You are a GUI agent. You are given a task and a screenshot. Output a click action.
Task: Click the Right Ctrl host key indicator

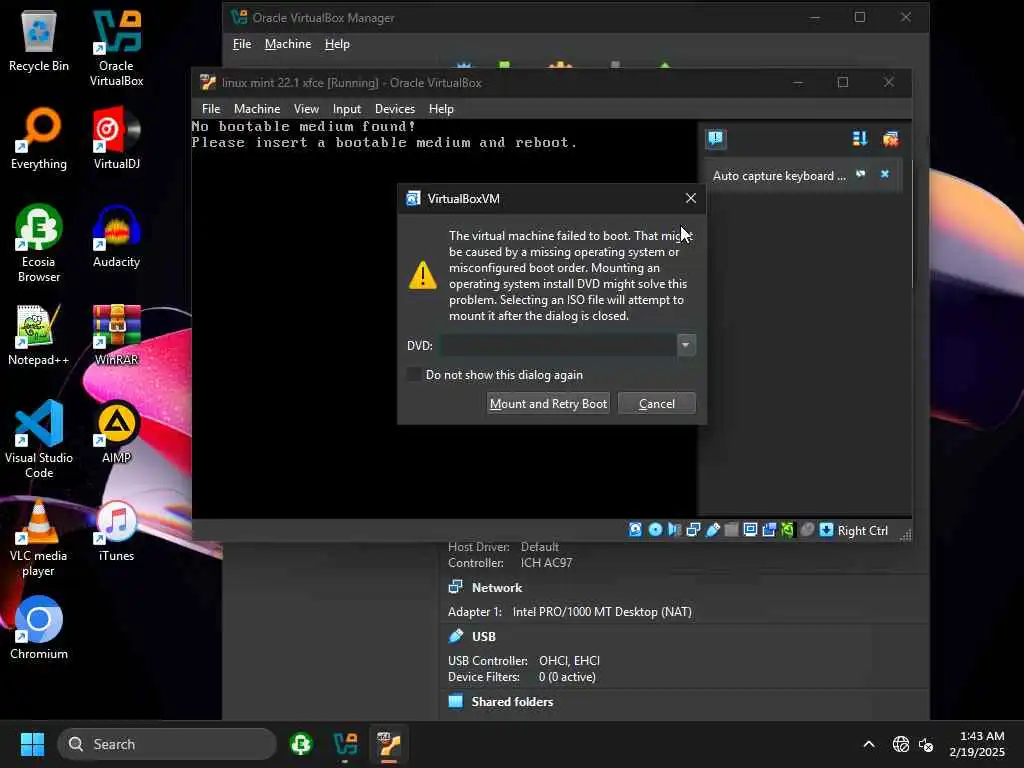863,530
